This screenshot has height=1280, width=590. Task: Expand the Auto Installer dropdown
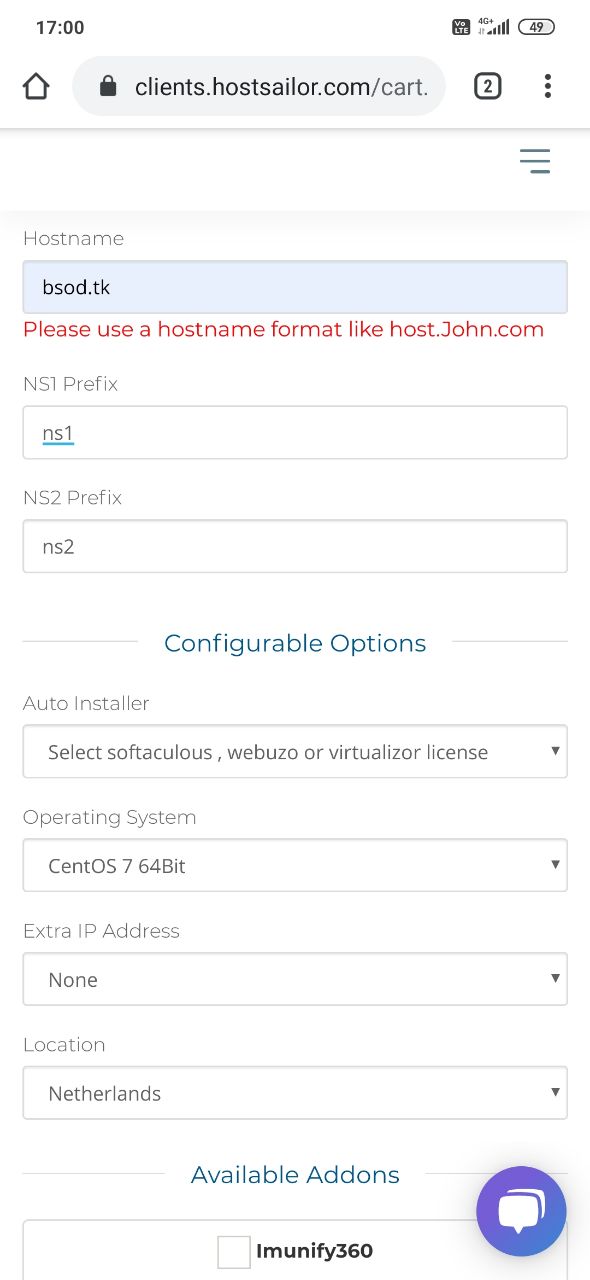(295, 752)
